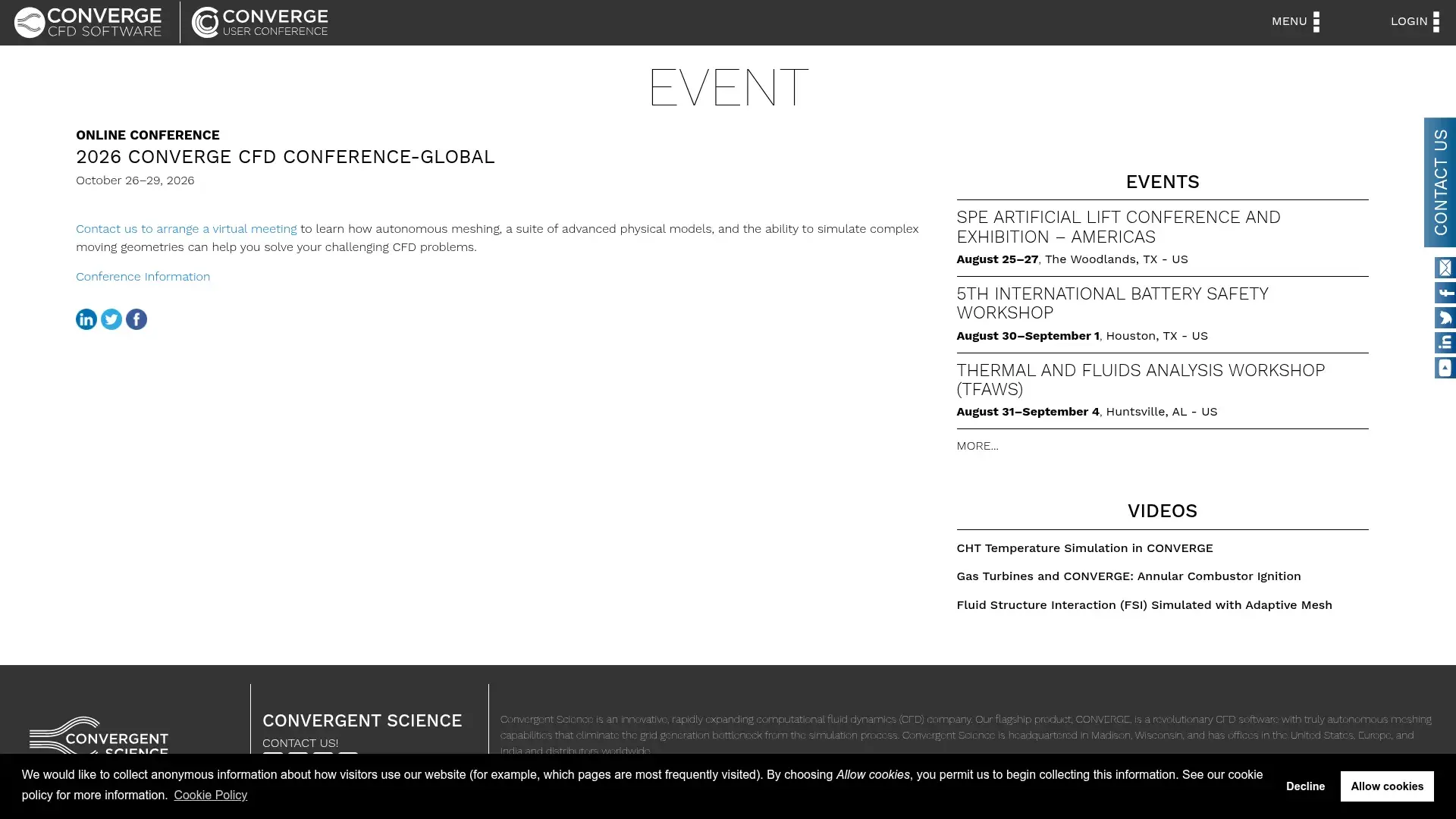
Task: Share the event on LinkedIn
Action: (x=86, y=319)
